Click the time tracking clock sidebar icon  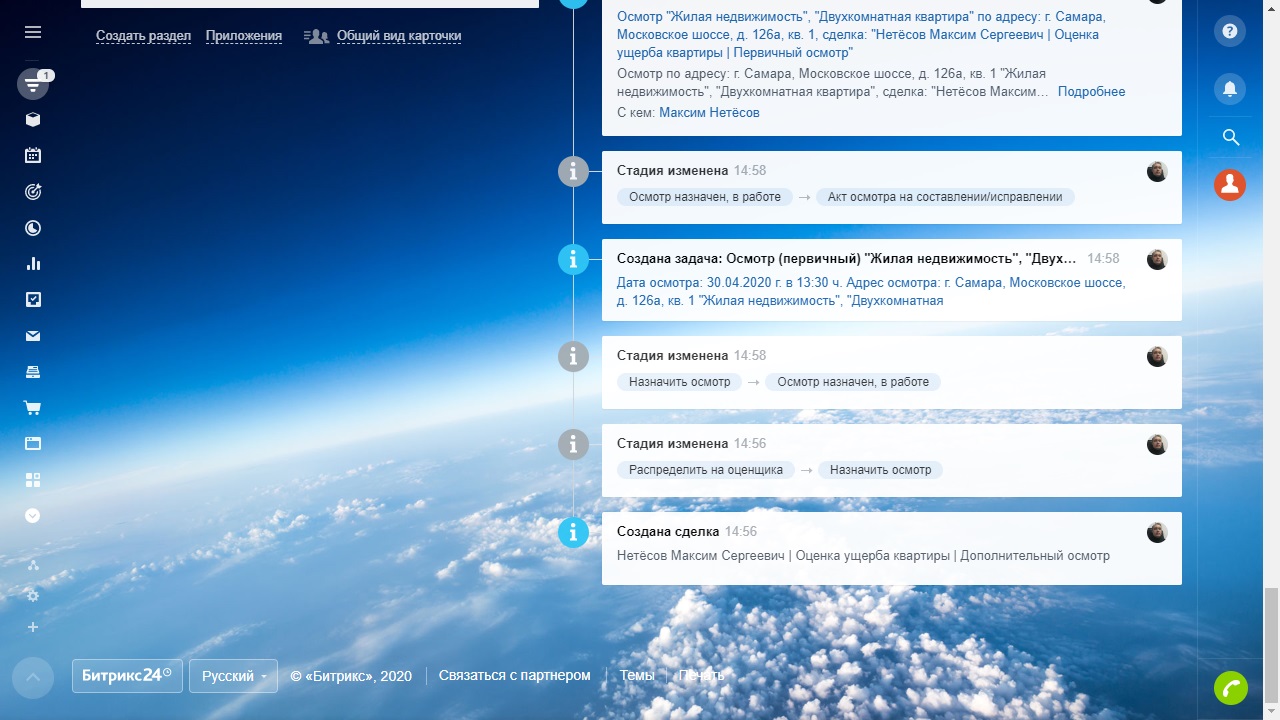click(33, 228)
